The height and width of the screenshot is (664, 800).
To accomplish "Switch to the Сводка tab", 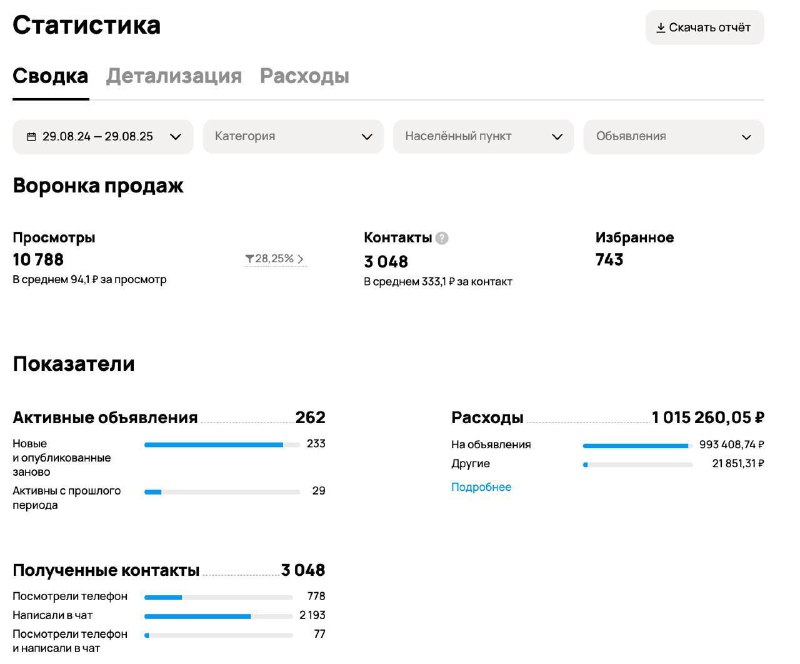I will coord(51,76).
